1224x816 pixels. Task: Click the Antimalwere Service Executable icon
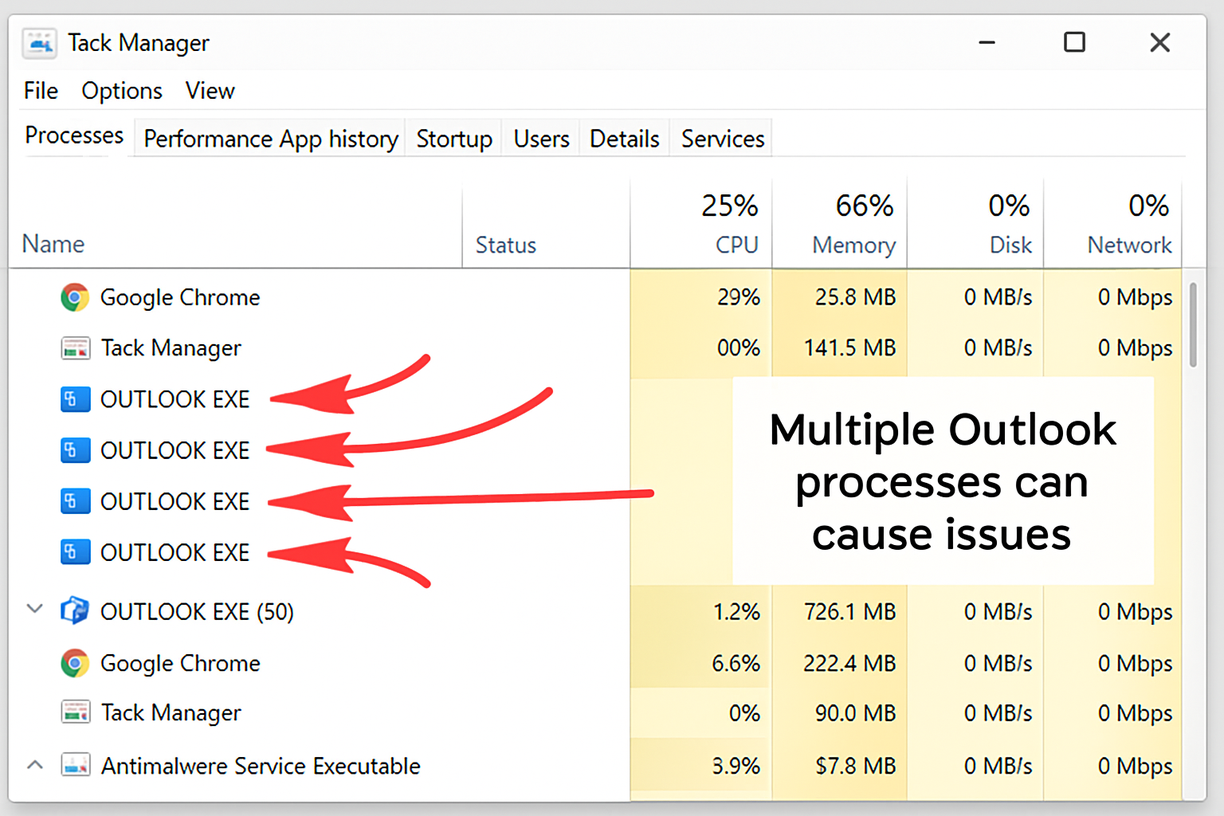pyautogui.click(x=74, y=765)
